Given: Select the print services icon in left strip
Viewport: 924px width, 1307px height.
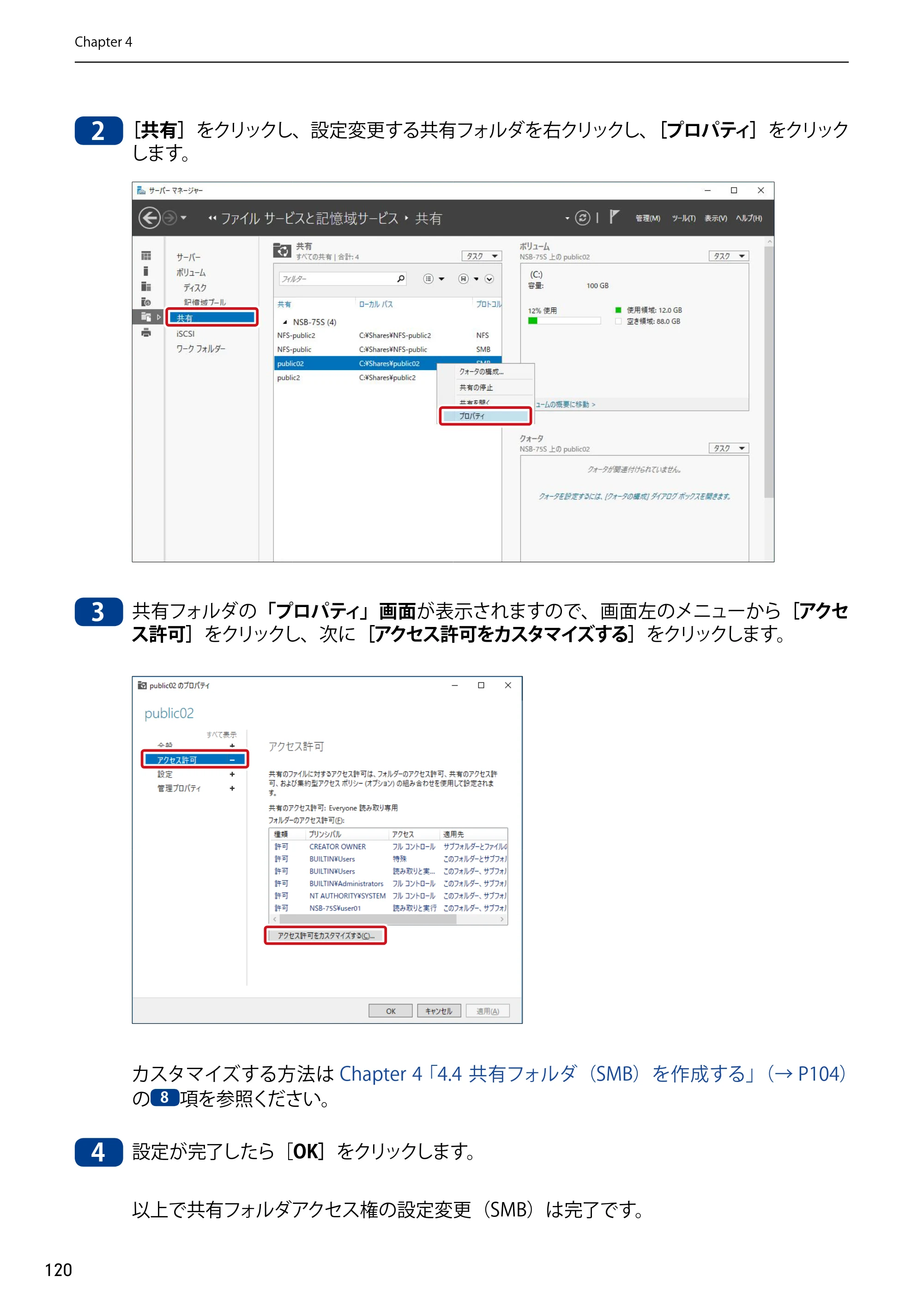Looking at the screenshot, I should 146,333.
